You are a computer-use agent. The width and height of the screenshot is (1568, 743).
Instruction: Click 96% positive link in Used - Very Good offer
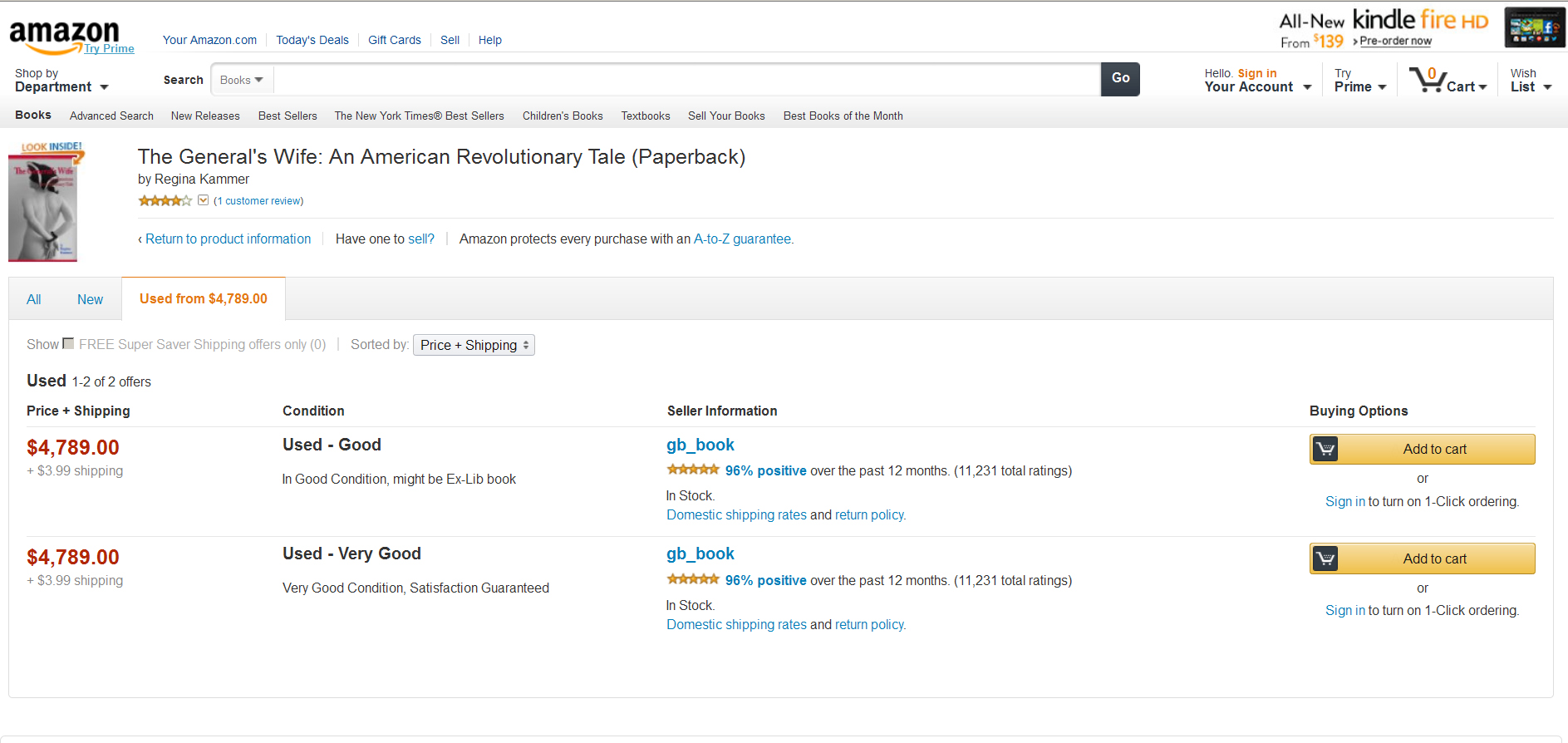pyautogui.click(x=766, y=580)
